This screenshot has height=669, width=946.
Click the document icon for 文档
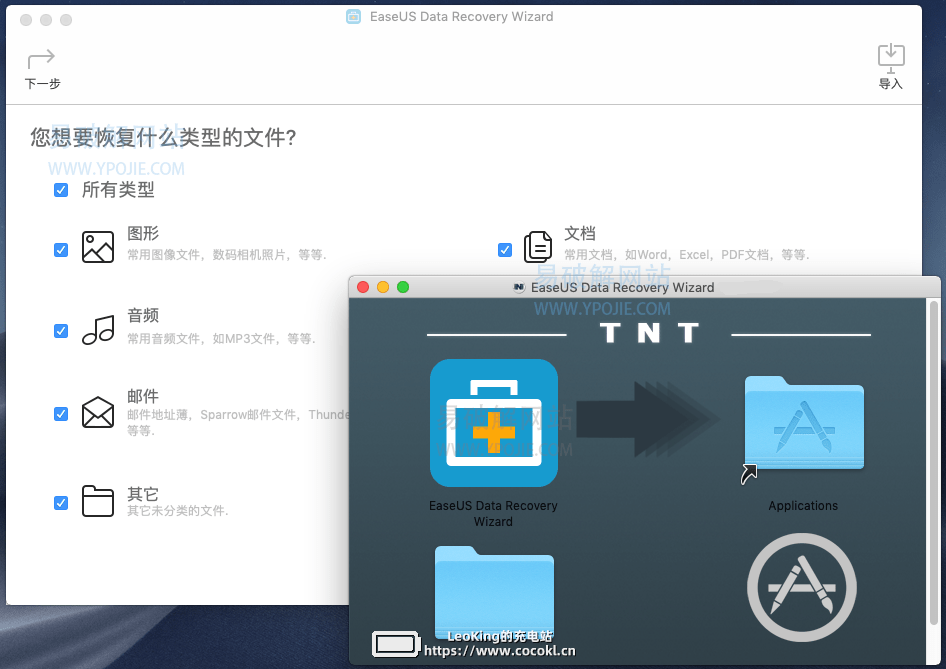click(538, 247)
